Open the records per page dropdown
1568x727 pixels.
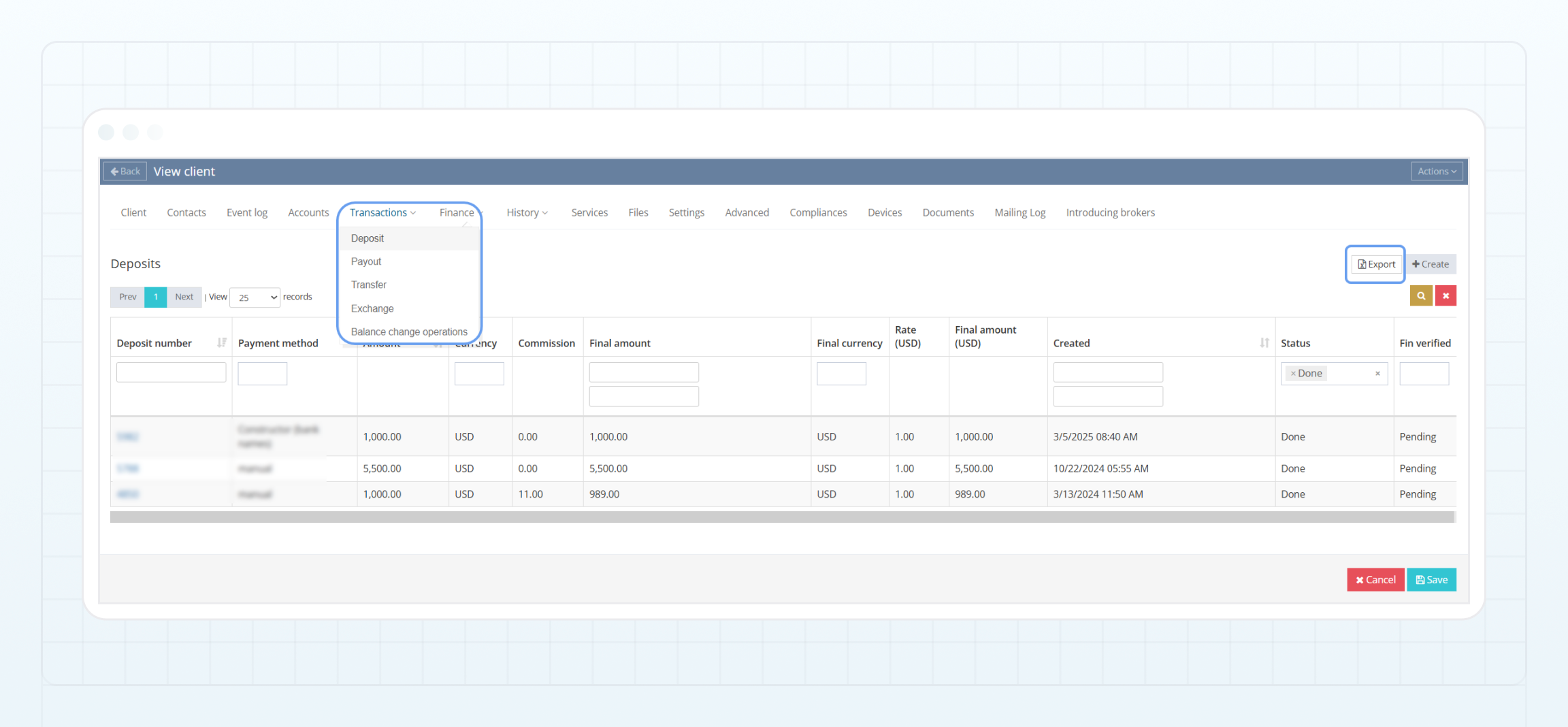click(256, 297)
